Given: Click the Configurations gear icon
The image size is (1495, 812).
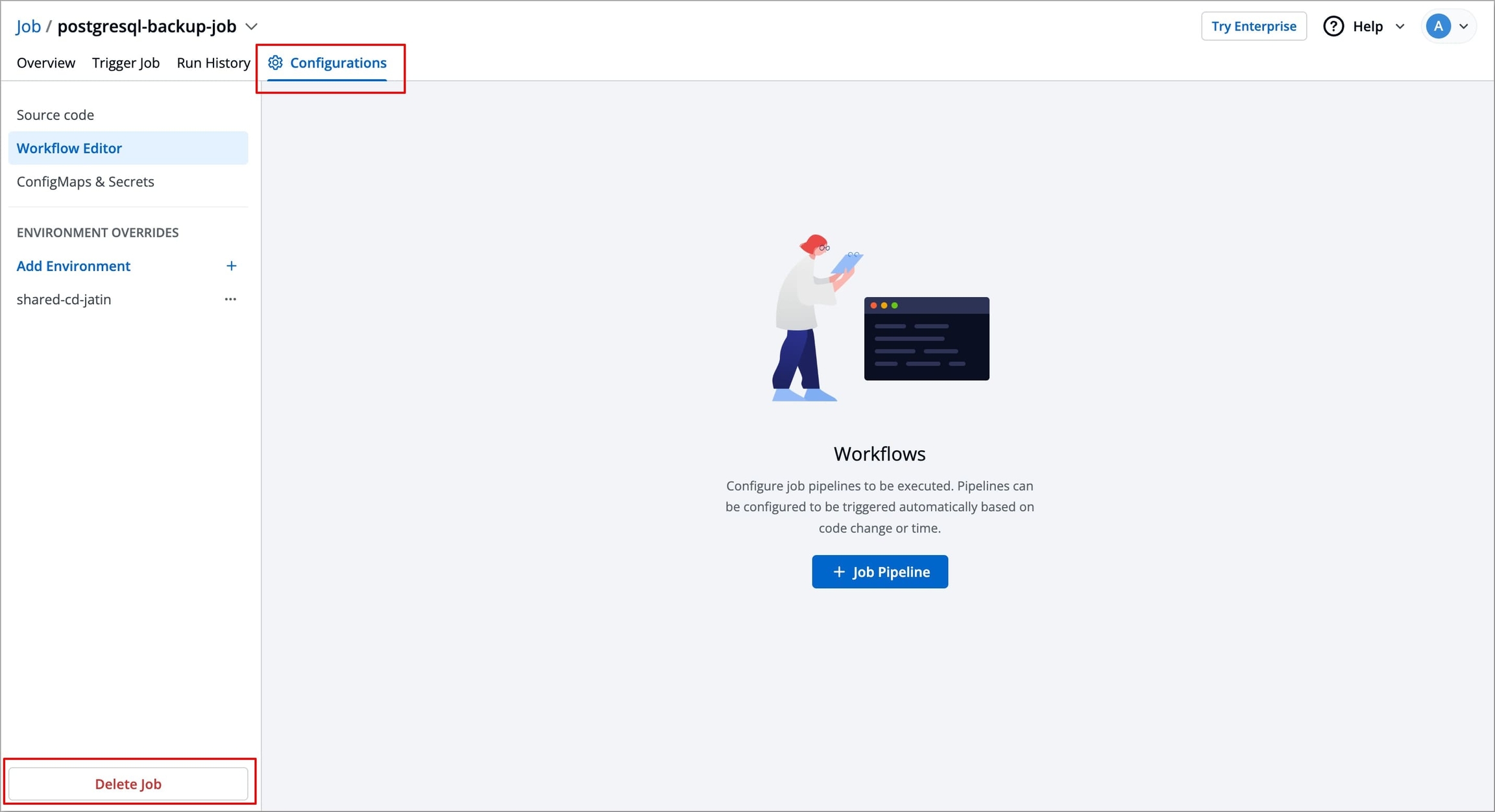Looking at the screenshot, I should [275, 62].
